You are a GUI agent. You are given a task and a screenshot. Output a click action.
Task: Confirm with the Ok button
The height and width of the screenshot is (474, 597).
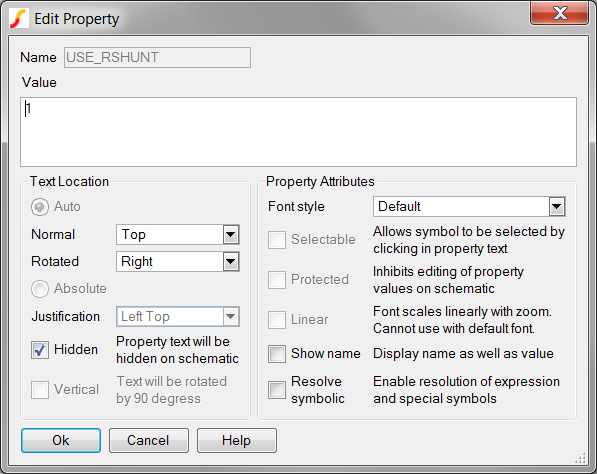pos(61,440)
